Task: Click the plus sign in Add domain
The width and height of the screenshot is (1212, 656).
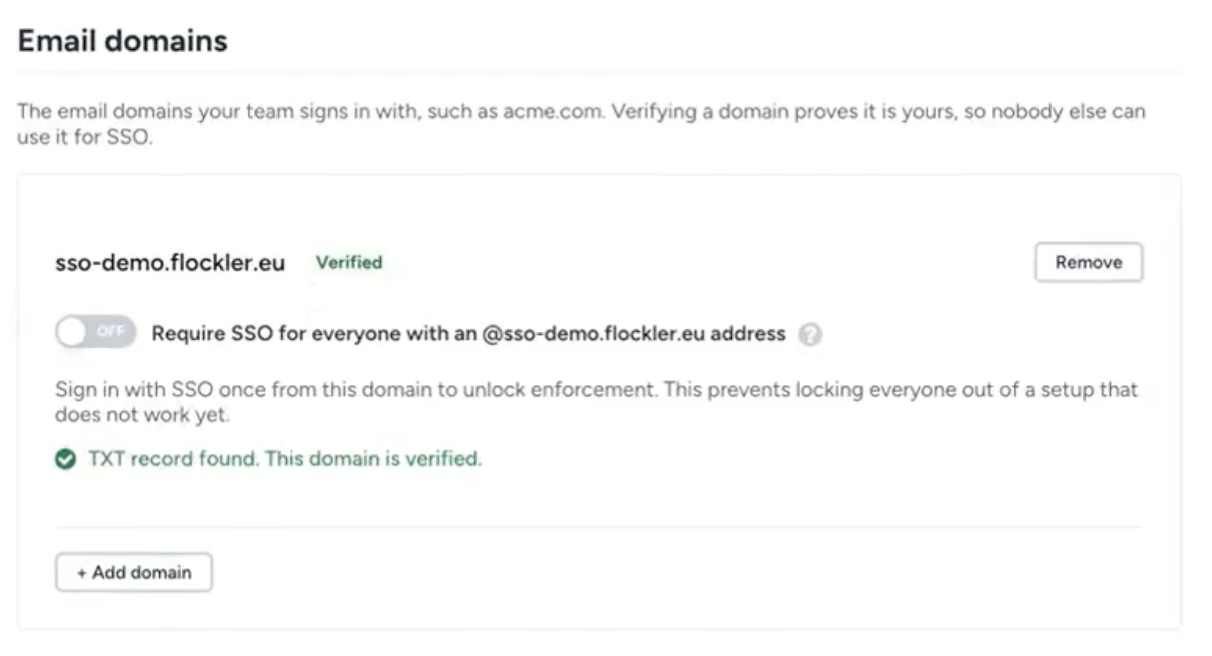Action: pyautogui.click(x=82, y=573)
